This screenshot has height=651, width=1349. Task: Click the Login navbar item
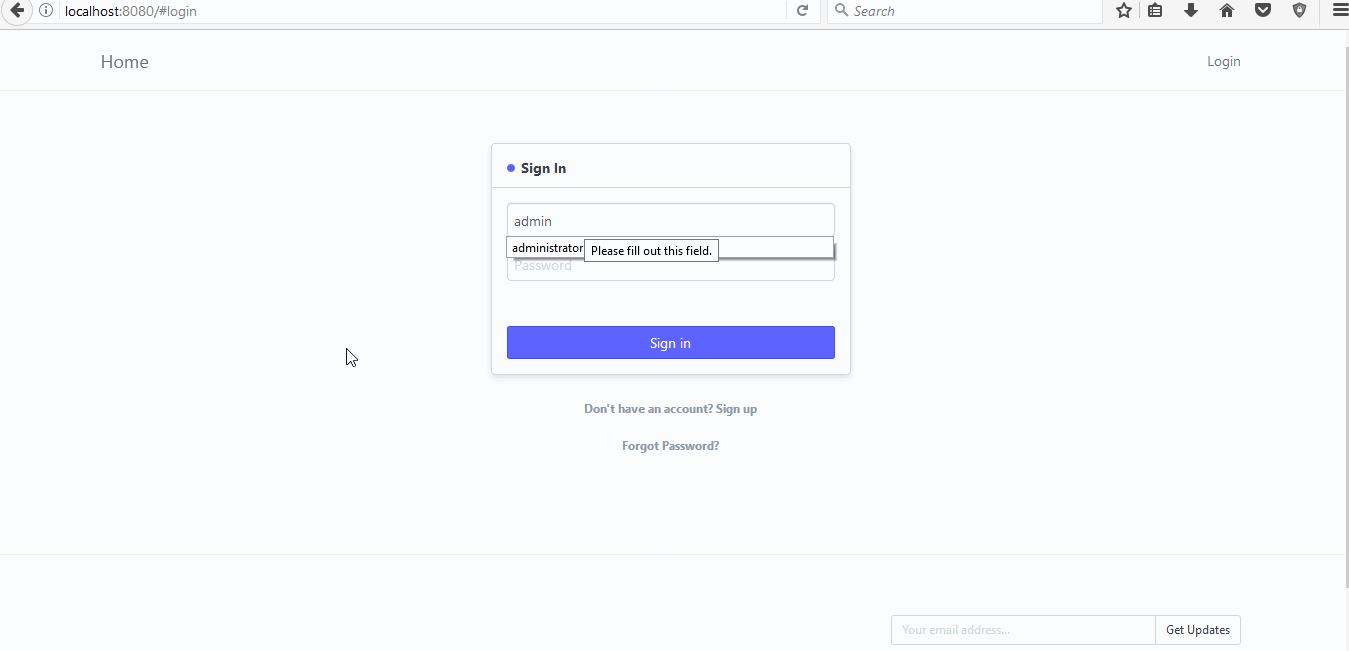(1223, 61)
